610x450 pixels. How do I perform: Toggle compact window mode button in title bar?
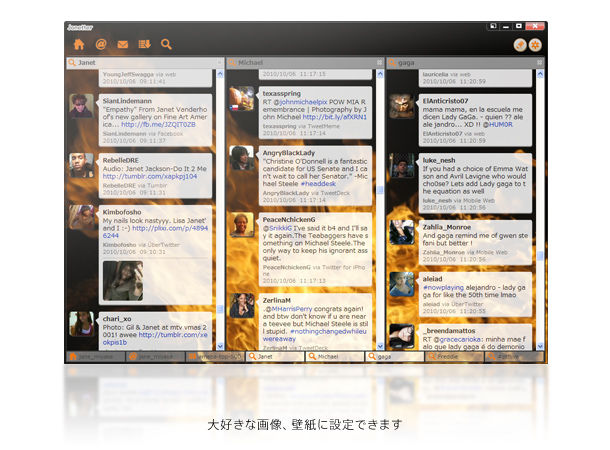(493, 26)
